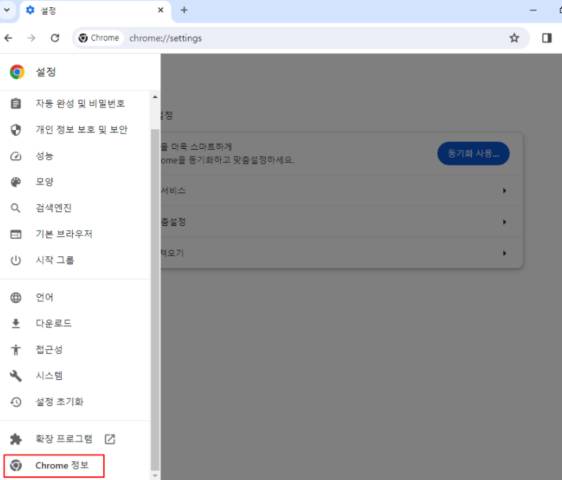Close the 설정 tab
562x480 pixels.
point(161,10)
